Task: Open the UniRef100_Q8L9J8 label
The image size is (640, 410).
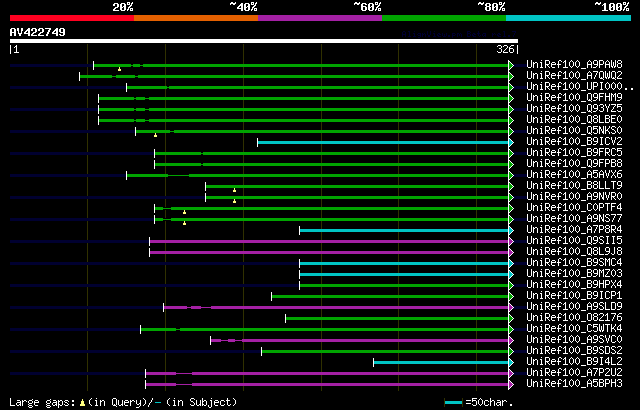Action: click(574, 252)
